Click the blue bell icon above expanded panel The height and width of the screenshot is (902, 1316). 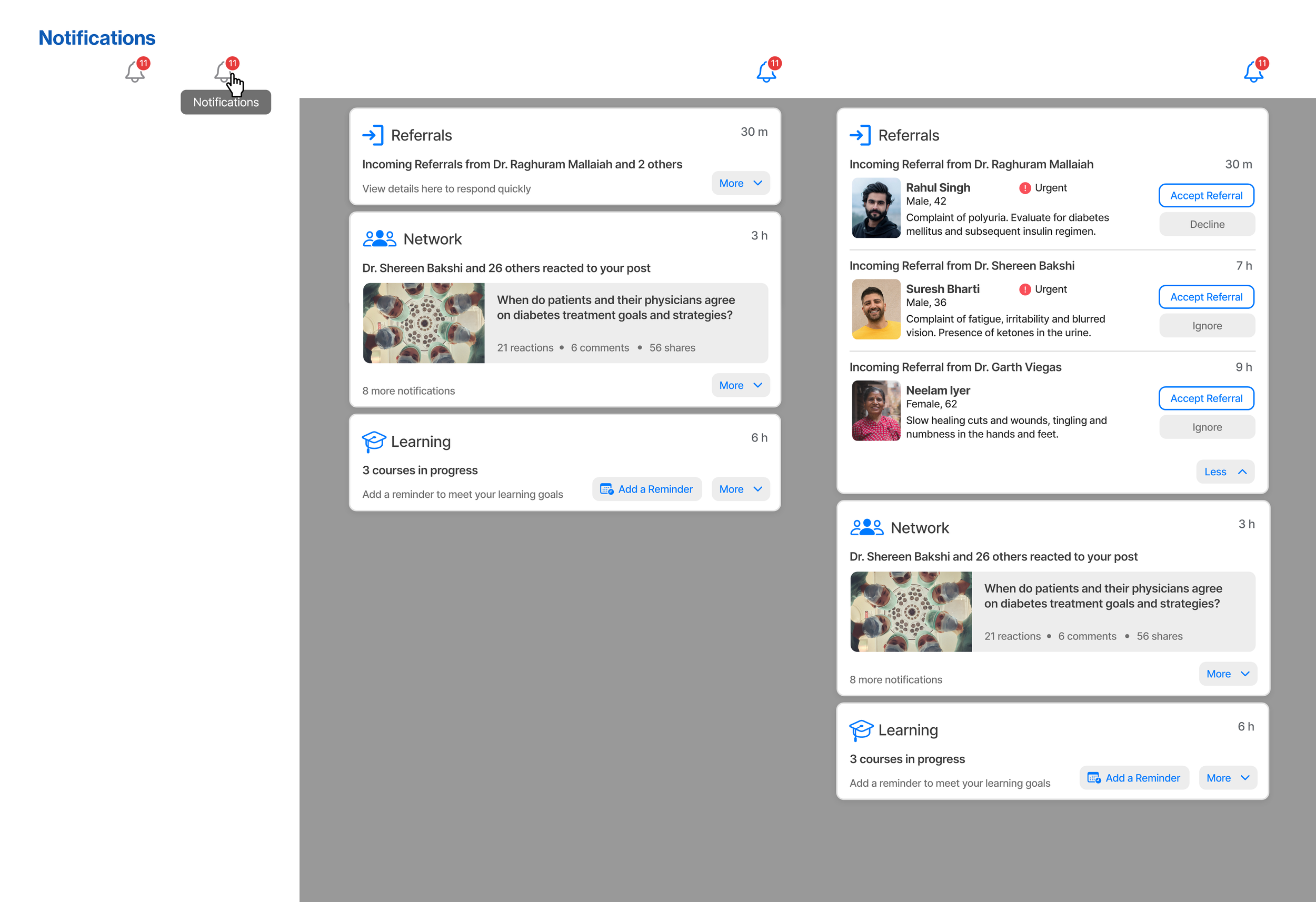point(1253,72)
